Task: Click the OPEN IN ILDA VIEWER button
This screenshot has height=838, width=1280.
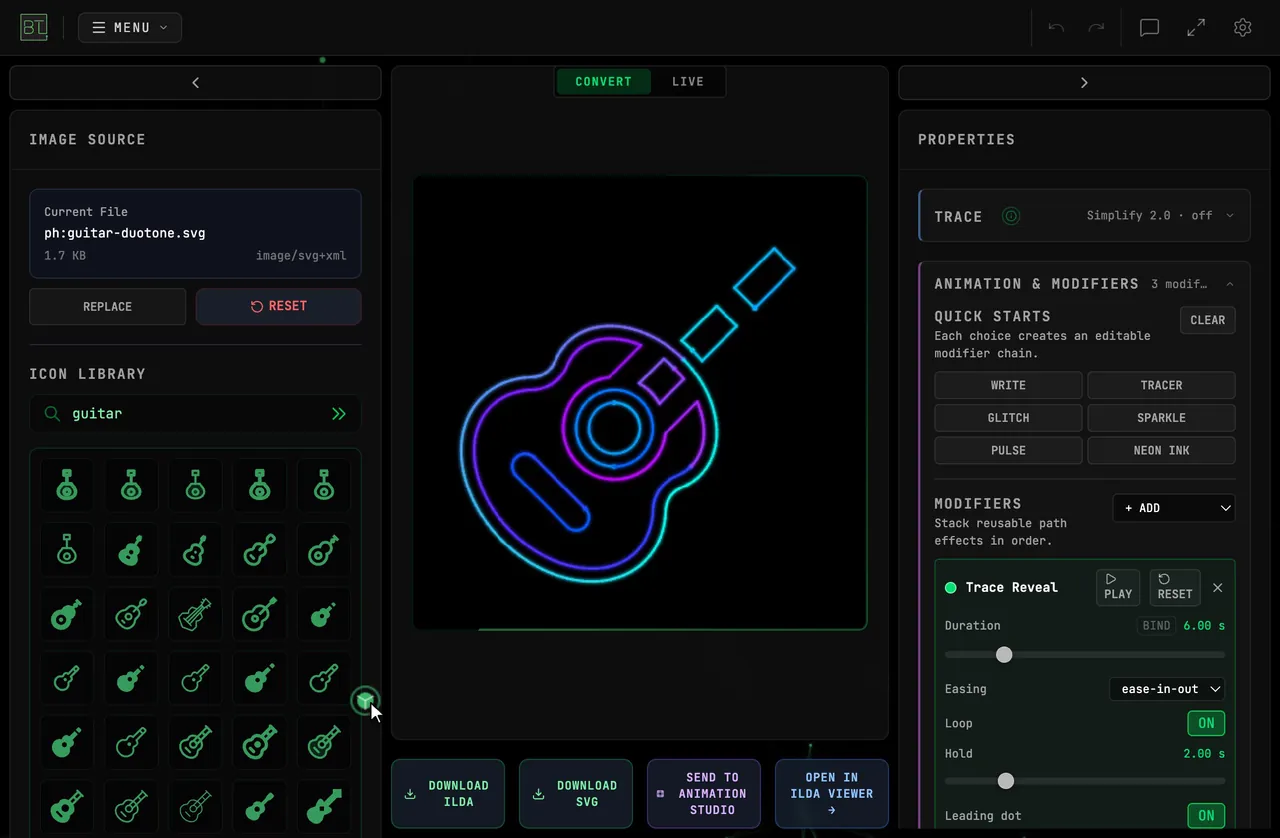Action: (832, 794)
